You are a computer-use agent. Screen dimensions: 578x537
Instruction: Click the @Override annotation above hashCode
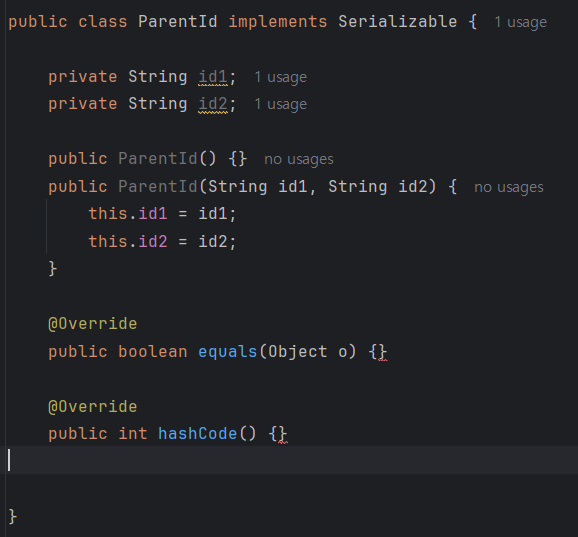[93, 407]
